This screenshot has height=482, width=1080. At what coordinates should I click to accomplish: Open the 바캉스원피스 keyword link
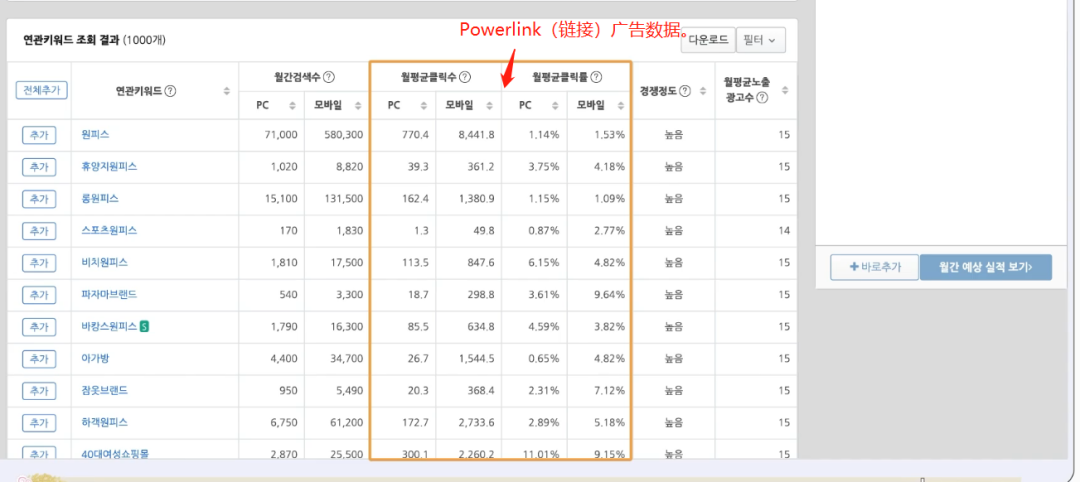109,326
